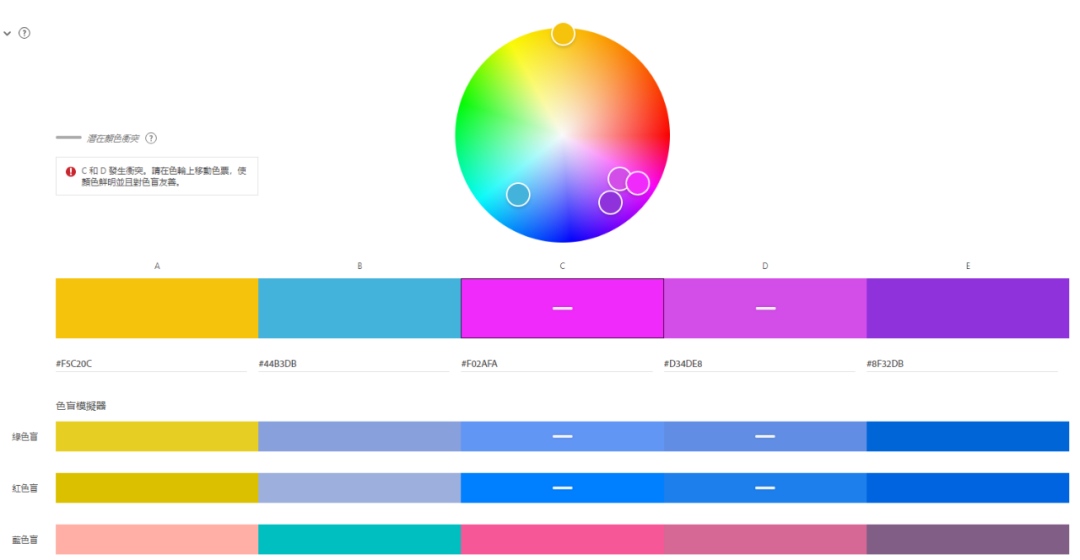
Task: Click the red conflict warning icon
Action: [x=70, y=172]
